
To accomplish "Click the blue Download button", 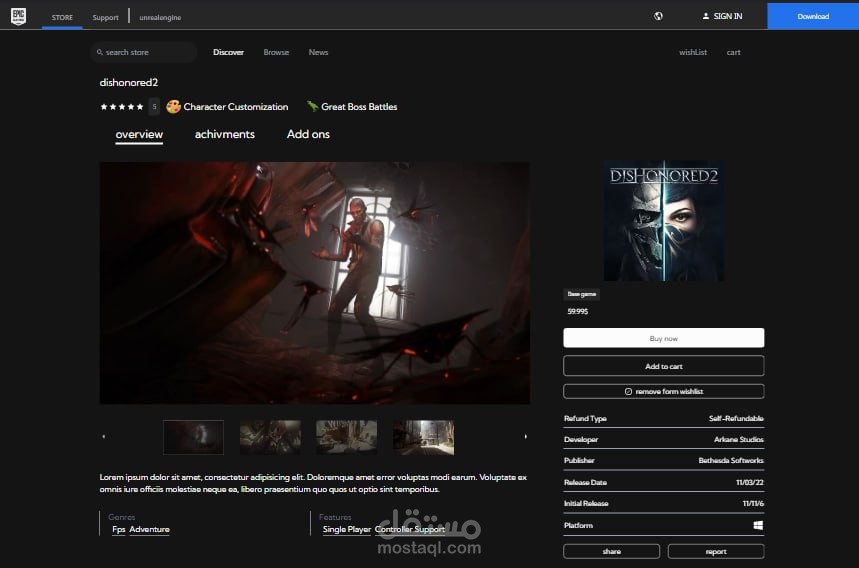I will coord(813,16).
